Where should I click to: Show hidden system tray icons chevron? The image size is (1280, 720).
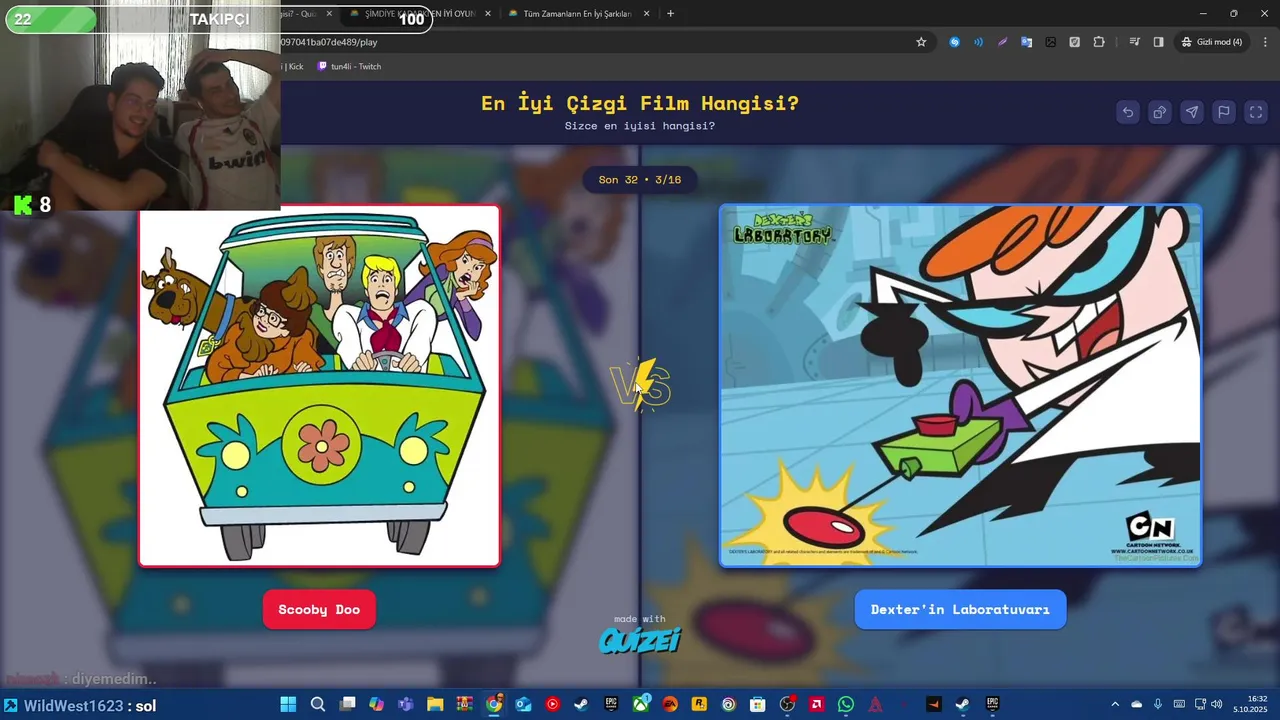[x=1115, y=704]
